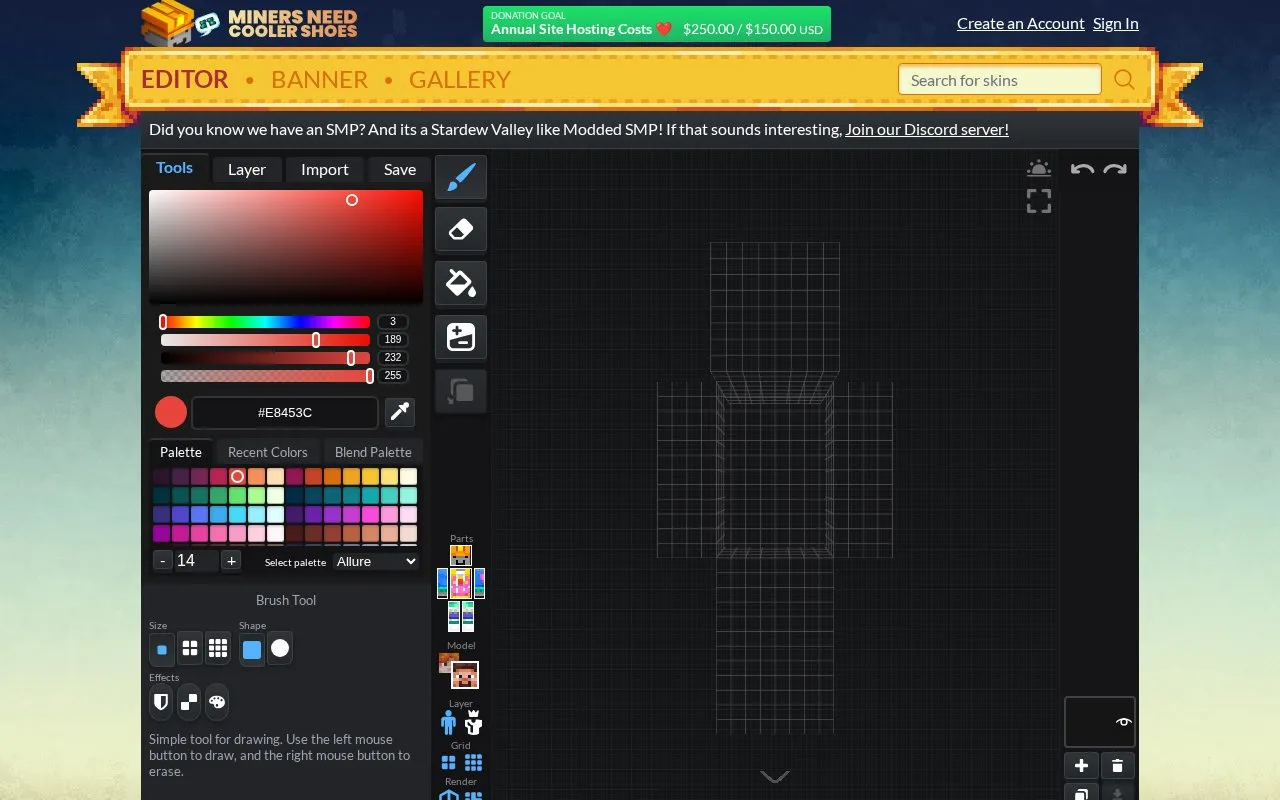Focus the Search for skins field
The width and height of the screenshot is (1280, 800).
[x=1000, y=80]
